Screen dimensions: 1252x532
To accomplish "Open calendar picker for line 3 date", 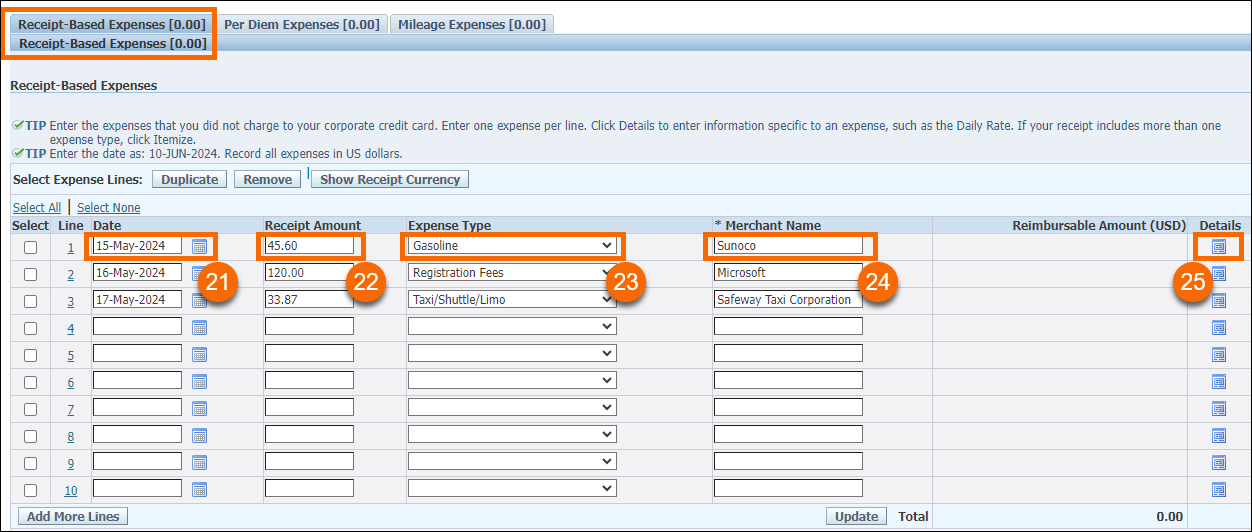I will click(199, 301).
